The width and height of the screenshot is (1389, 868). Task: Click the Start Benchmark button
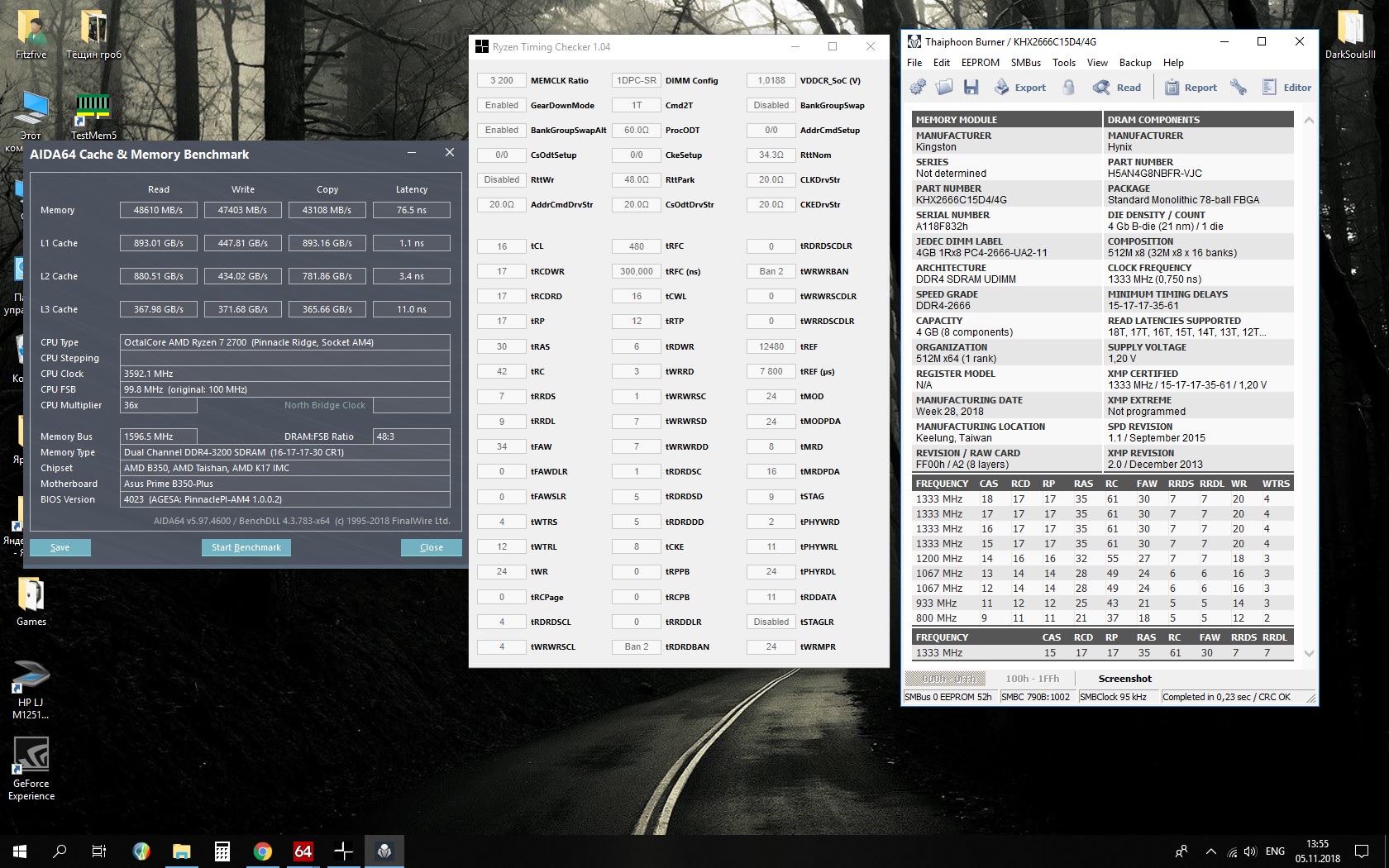(x=246, y=547)
